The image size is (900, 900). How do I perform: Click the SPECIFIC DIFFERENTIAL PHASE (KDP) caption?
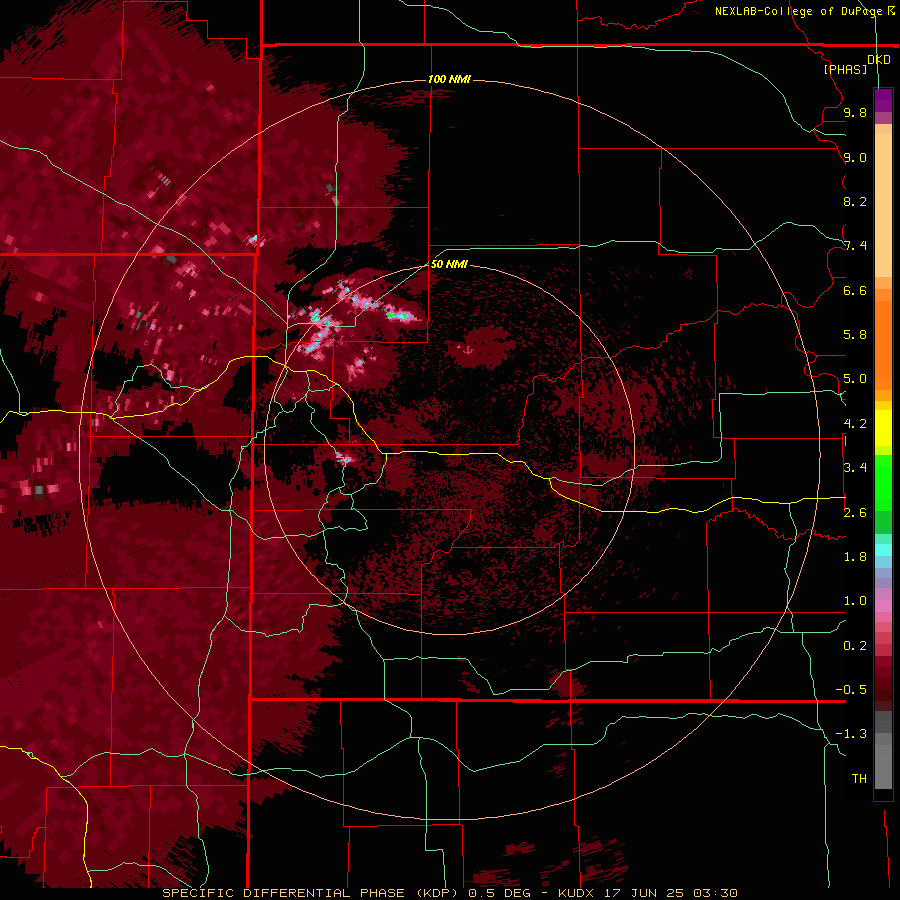pyautogui.click(x=310, y=893)
